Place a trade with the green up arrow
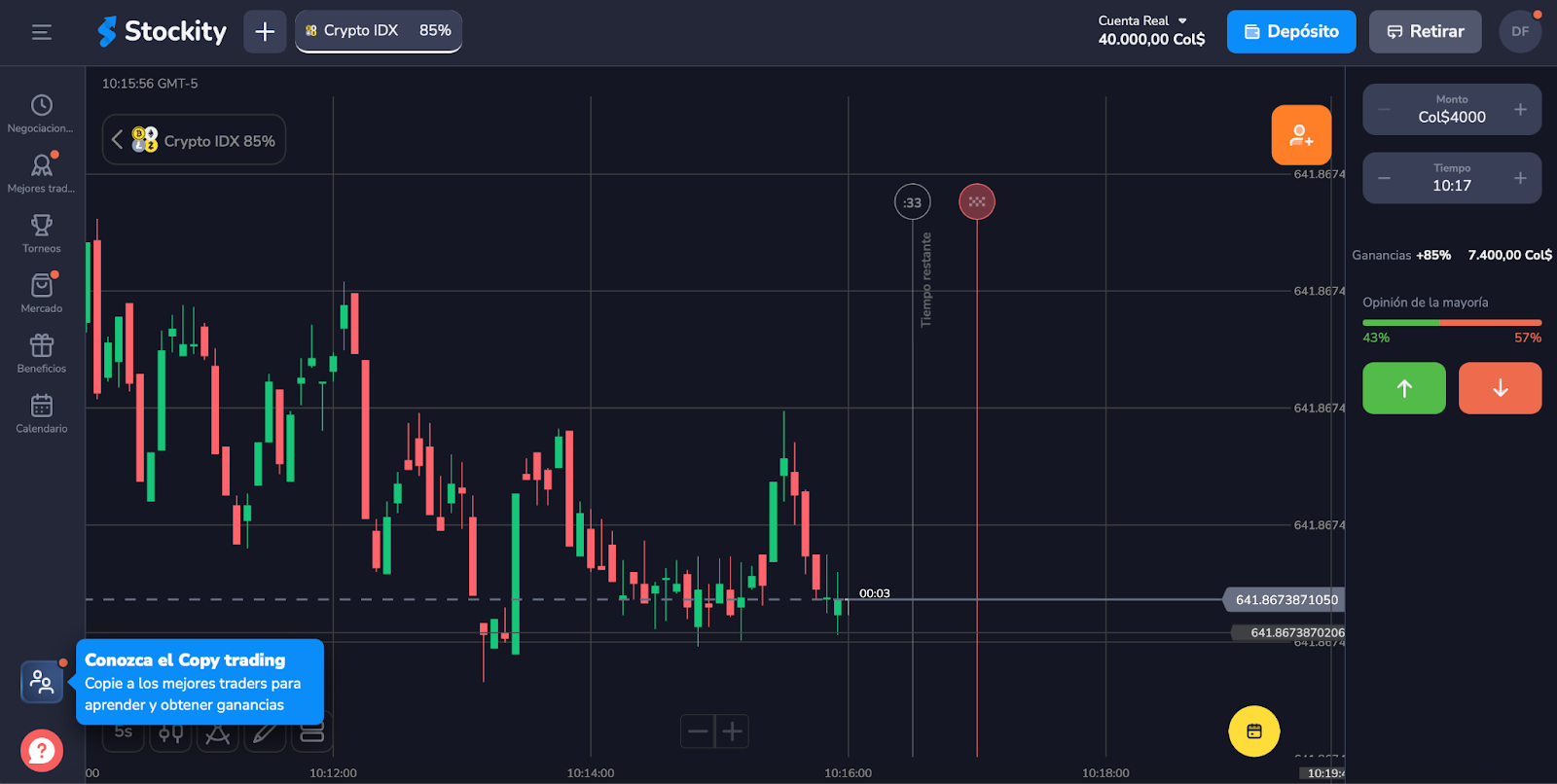 tap(1403, 388)
